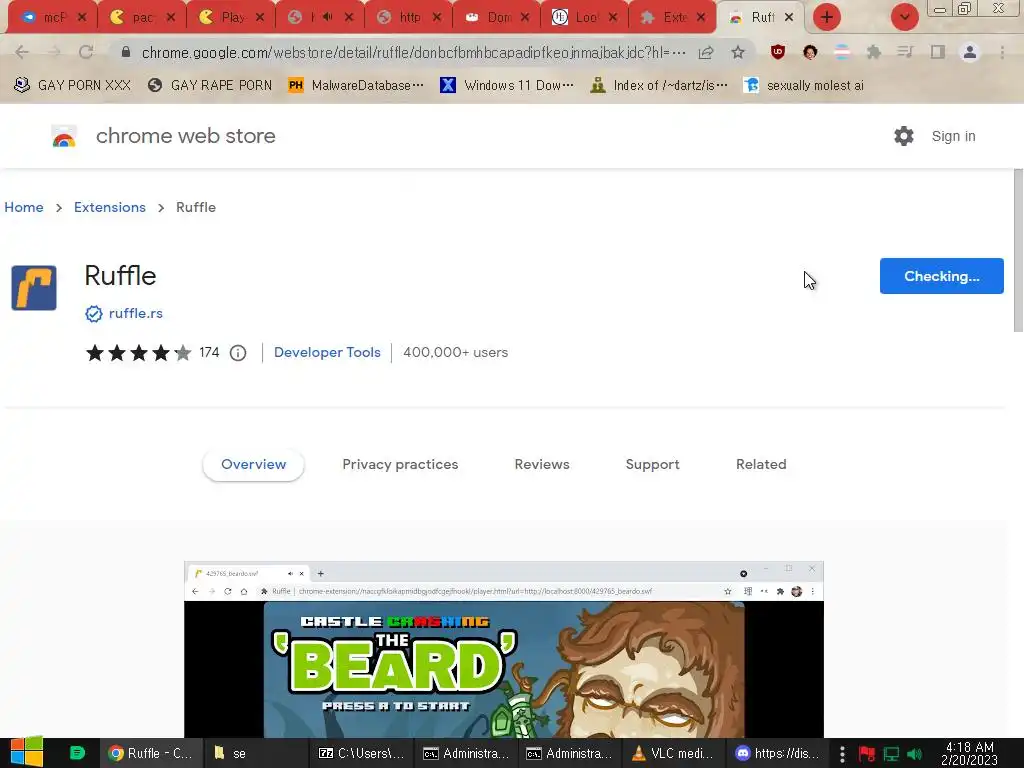Click the blue Checking... button
Screen dimensions: 1024x768
[x=941, y=276]
